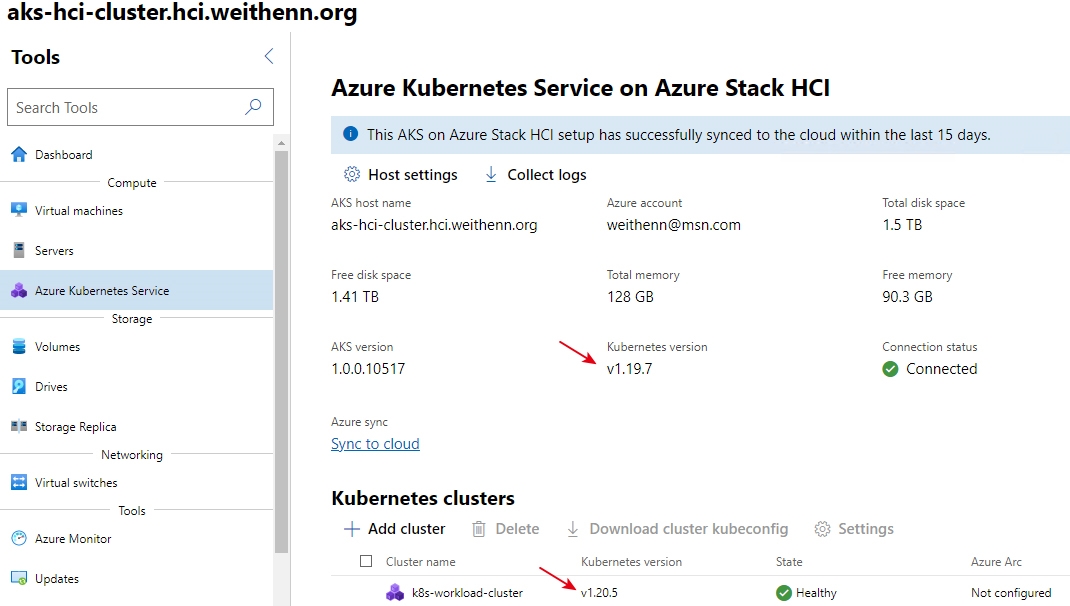Click the Healthy state cell text

[x=816, y=593]
